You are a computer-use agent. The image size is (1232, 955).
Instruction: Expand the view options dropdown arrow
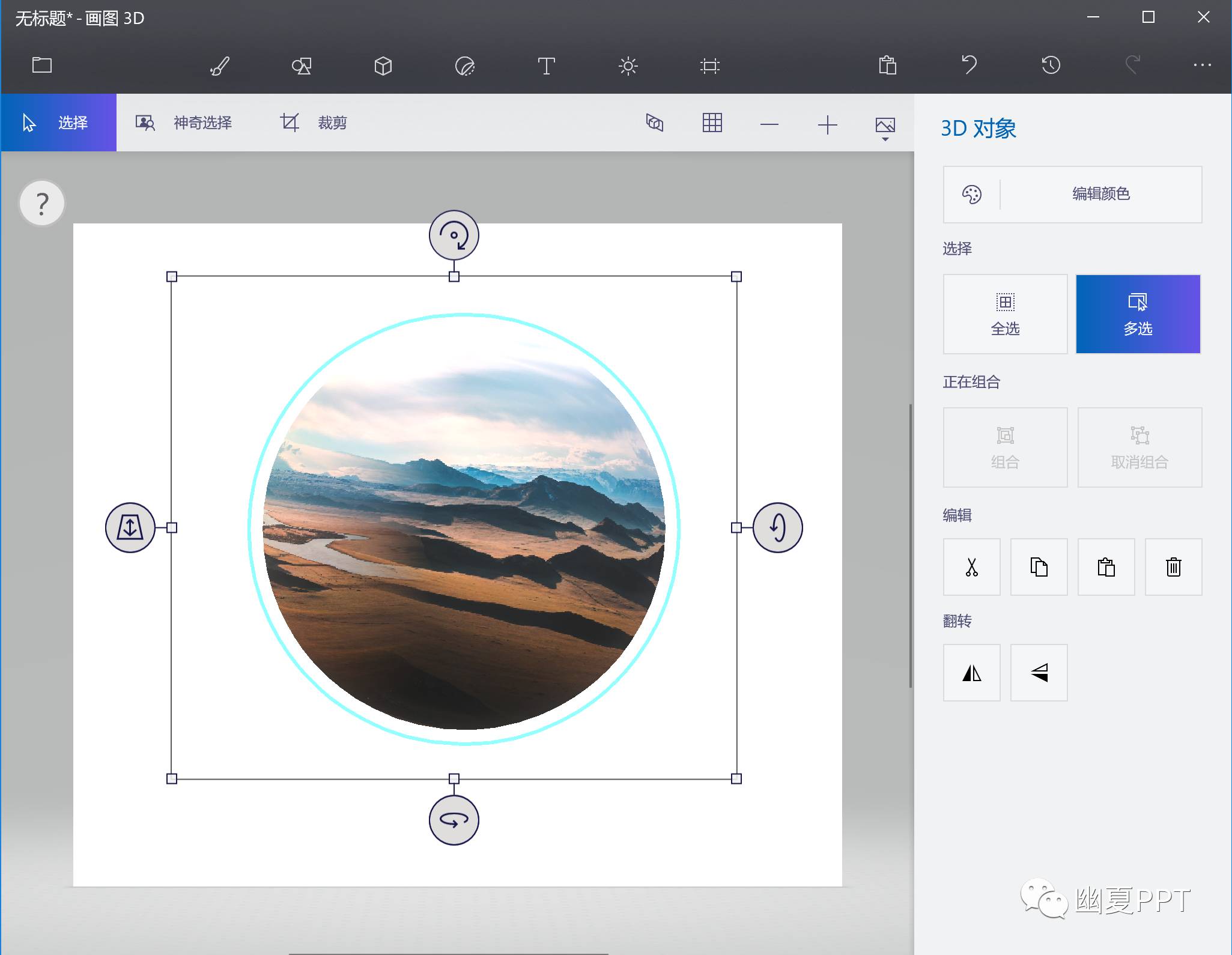pyautogui.click(x=885, y=139)
